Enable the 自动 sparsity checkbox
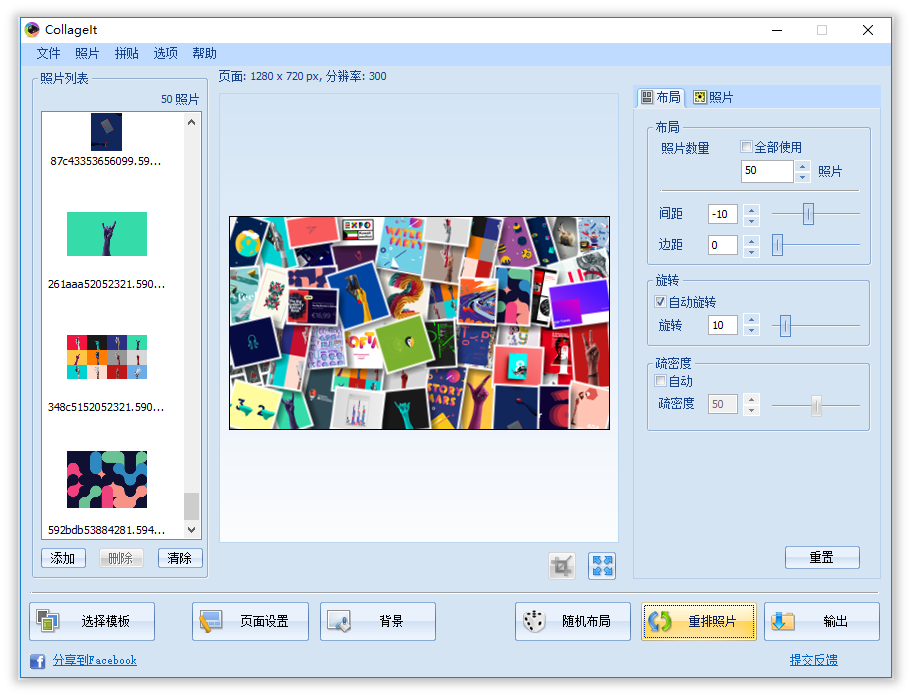 [x=660, y=381]
